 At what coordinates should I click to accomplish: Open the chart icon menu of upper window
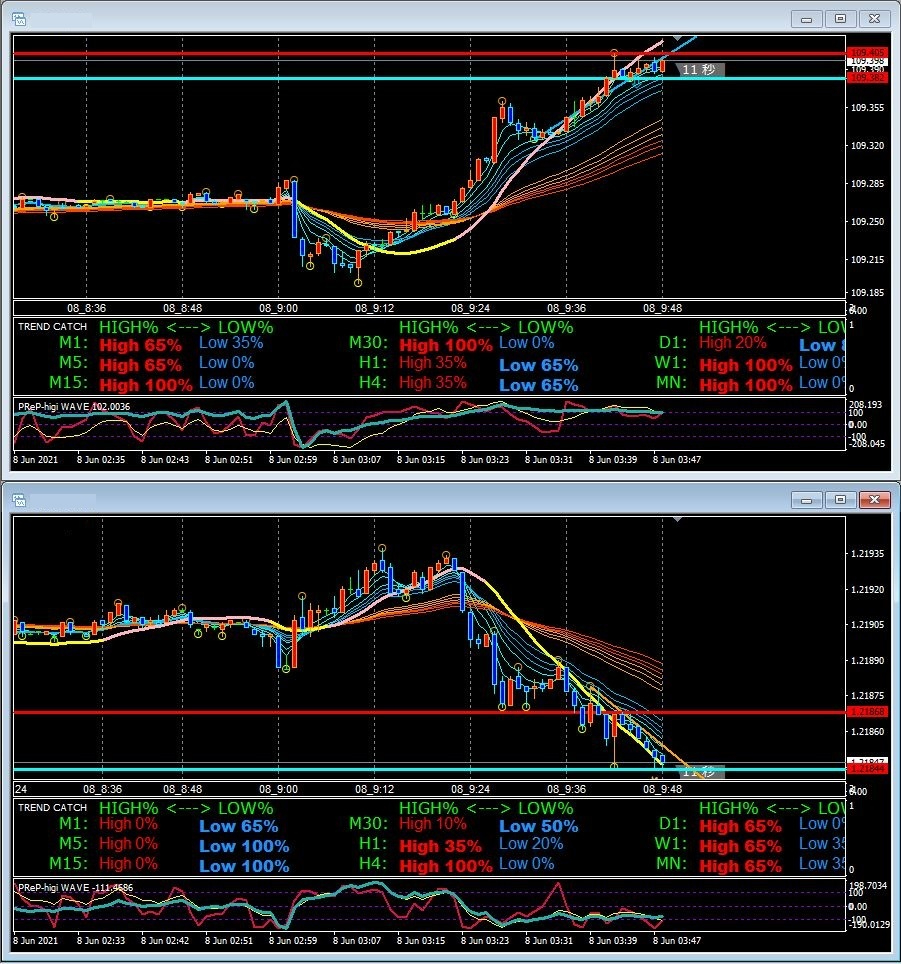point(19,19)
